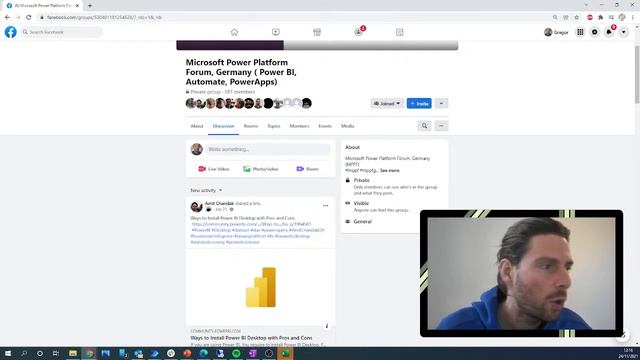Open OneNote from the taskbar
Viewport: 640px width, 360px height.
click(252, 353)
